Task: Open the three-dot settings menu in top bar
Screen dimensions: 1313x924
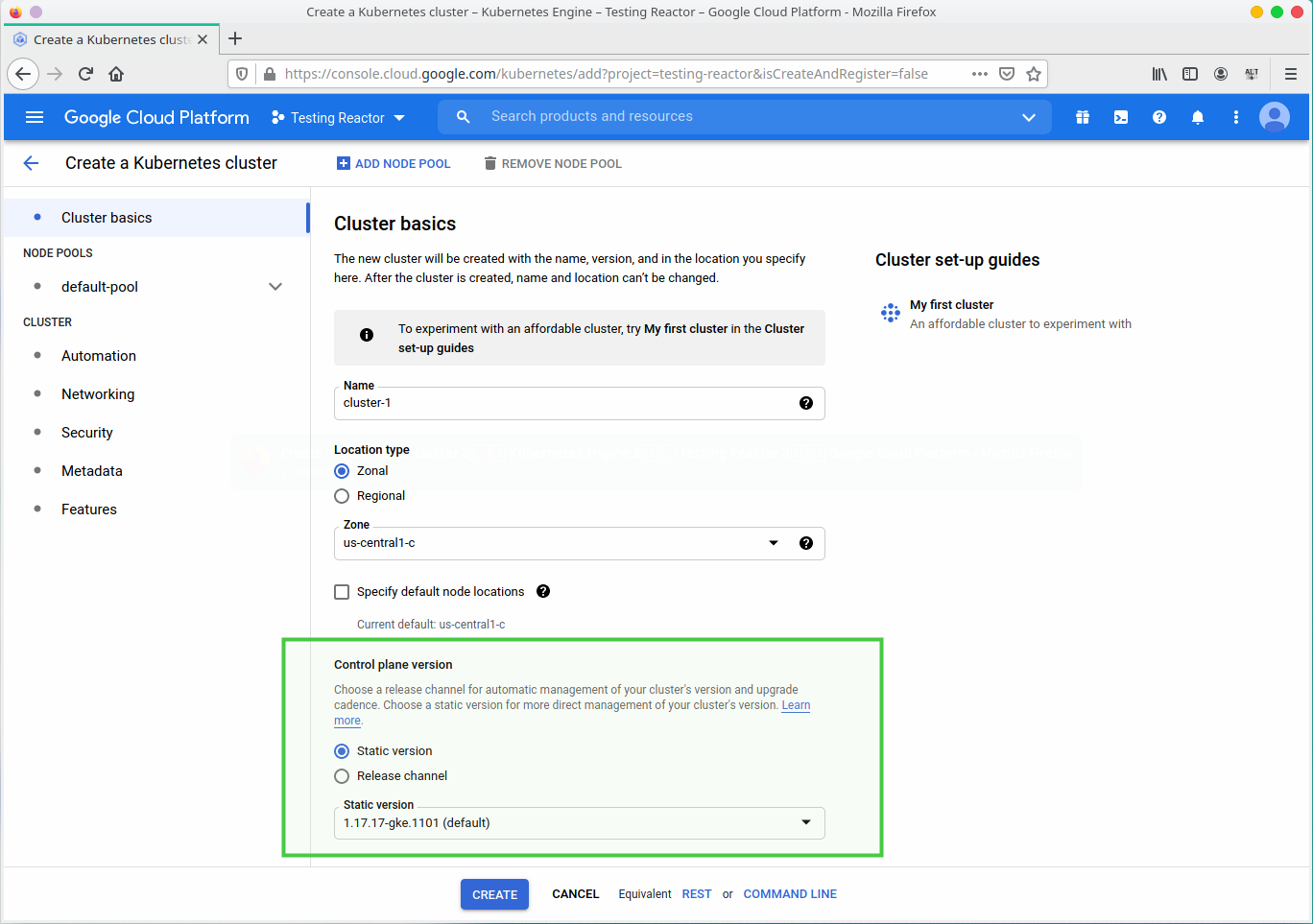Action: click(1235, 117)
